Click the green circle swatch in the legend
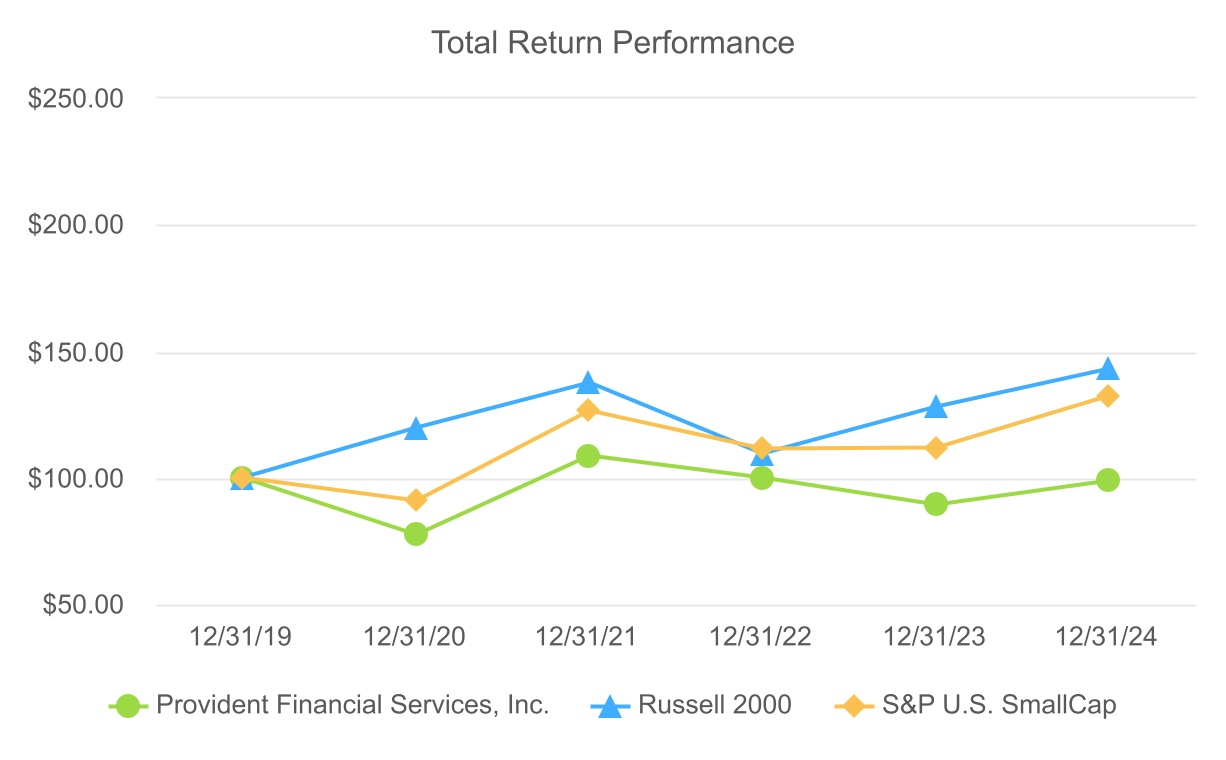The width and height of the screenshot is (1226, 760). pyautogui.click(x=127, y=705)
